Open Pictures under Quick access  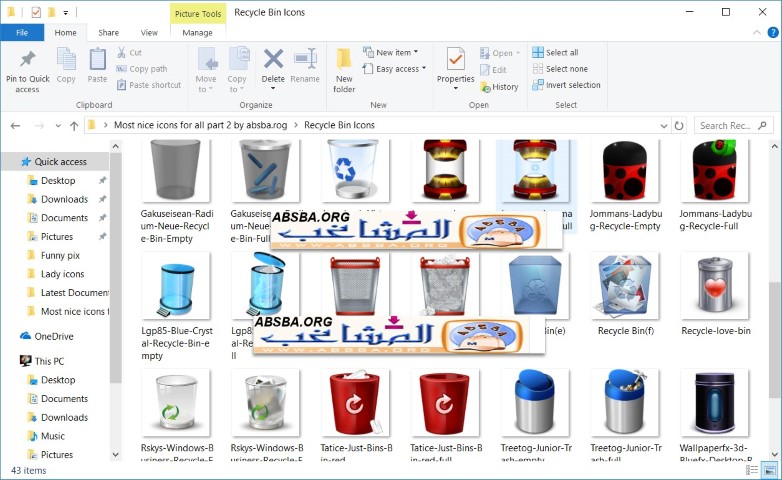[57, 237]
